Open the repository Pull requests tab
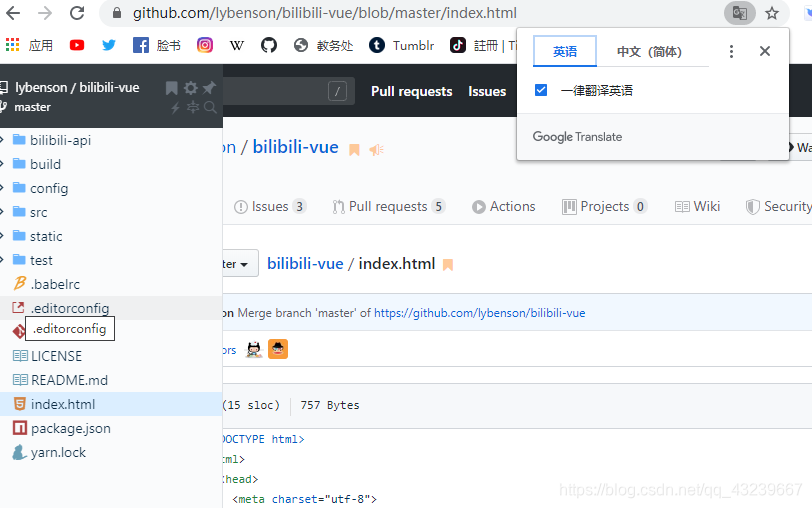The image size is (812, 508). [x=388, y=206]
